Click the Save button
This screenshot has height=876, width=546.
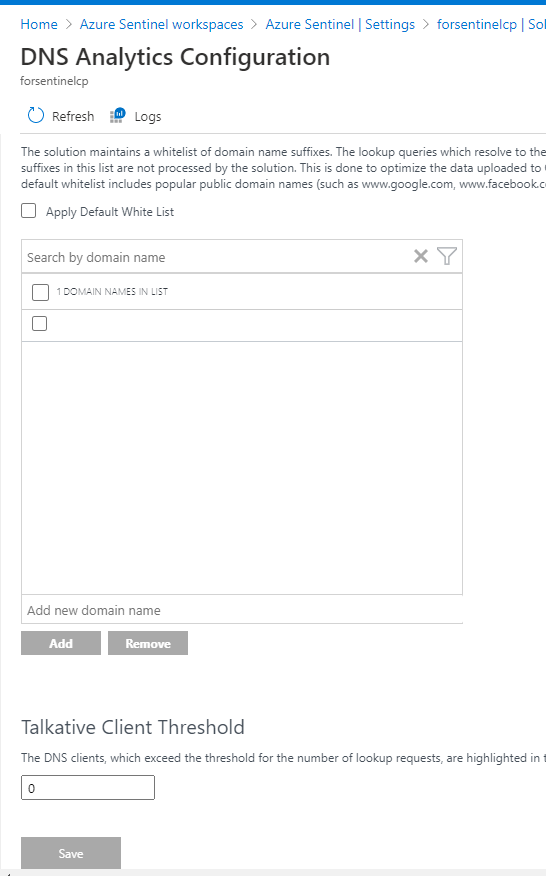tap(71, 853)
